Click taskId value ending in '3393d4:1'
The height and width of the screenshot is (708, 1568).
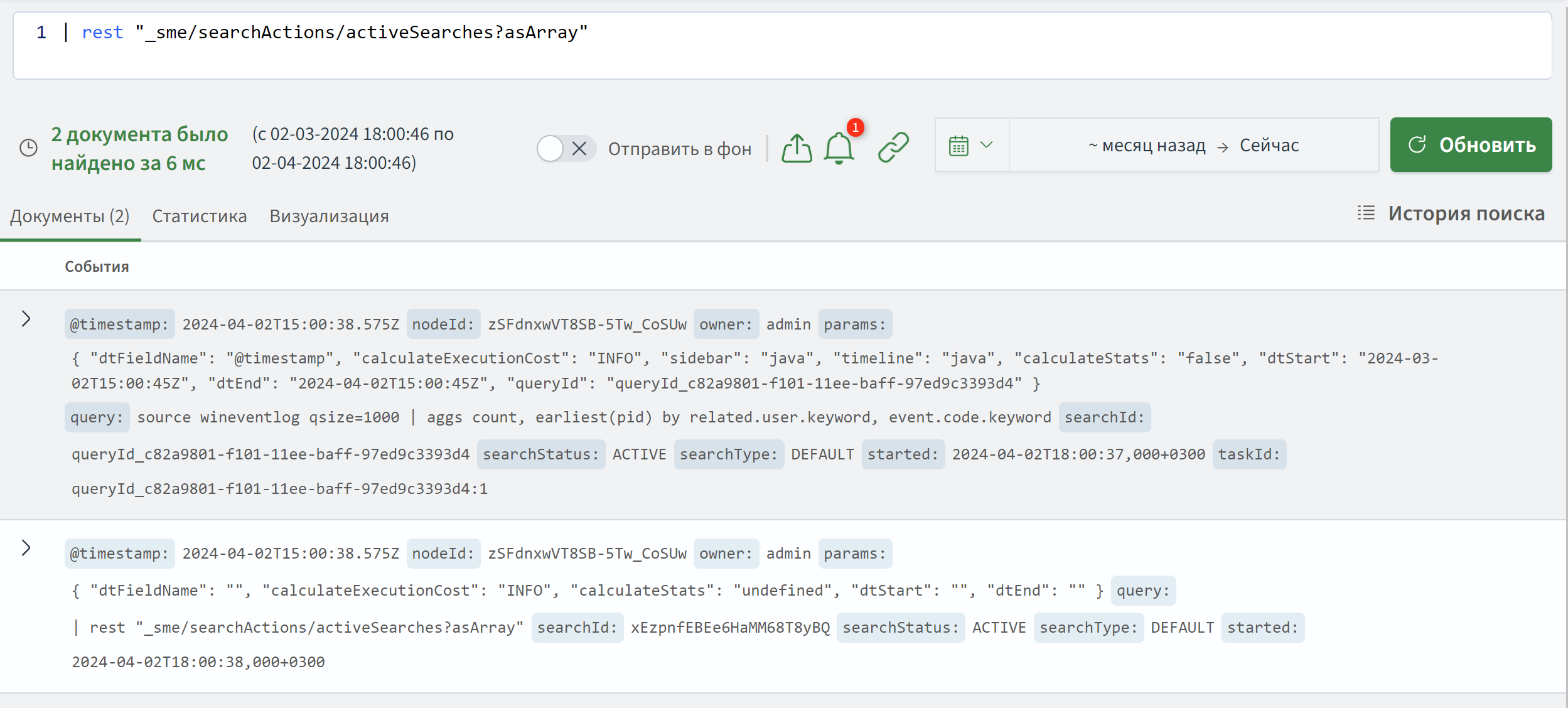click(280, 489)
